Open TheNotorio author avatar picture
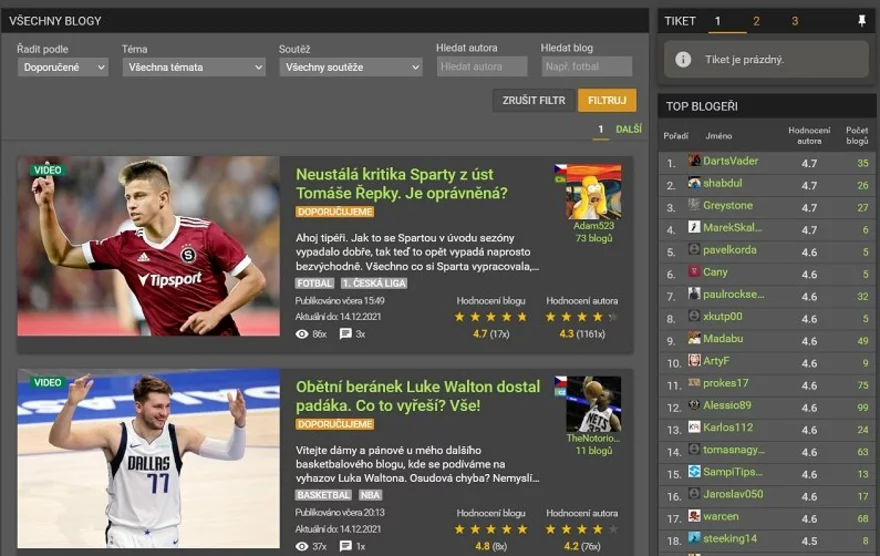This screenshot has width=880, height=556. [x=594, y=404]
